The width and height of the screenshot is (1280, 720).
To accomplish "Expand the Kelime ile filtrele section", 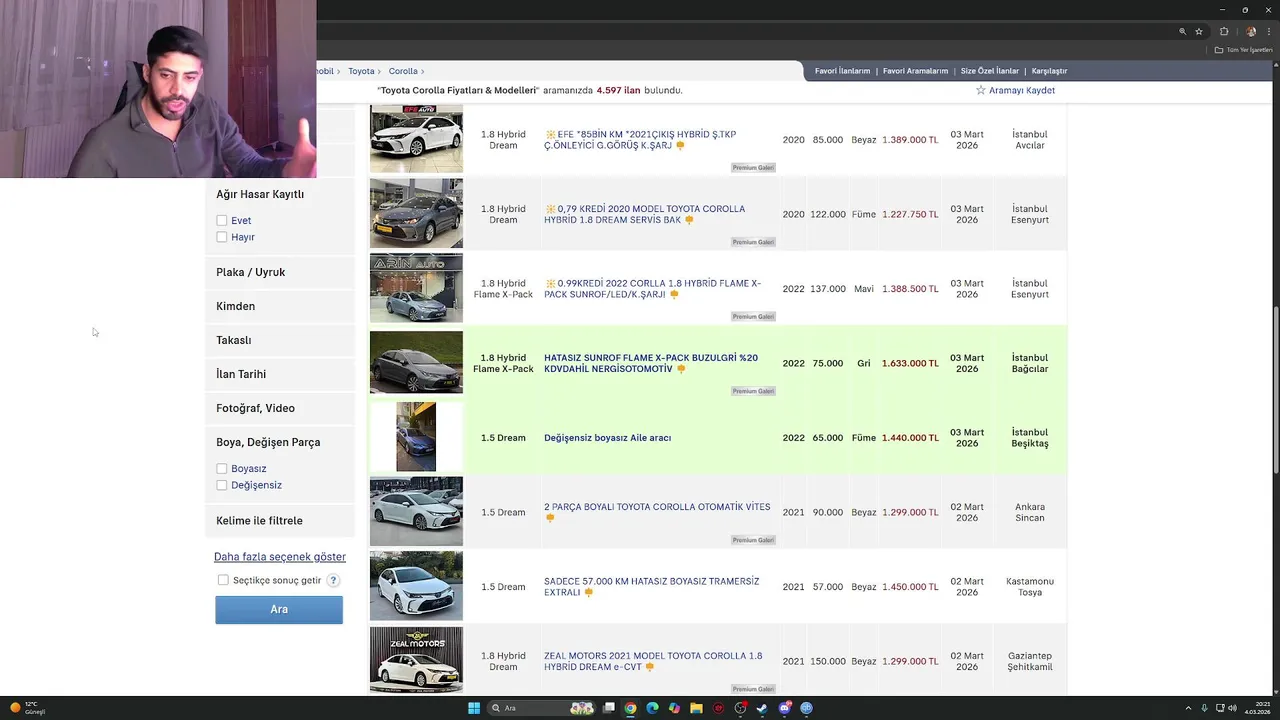I will (280, 520).
